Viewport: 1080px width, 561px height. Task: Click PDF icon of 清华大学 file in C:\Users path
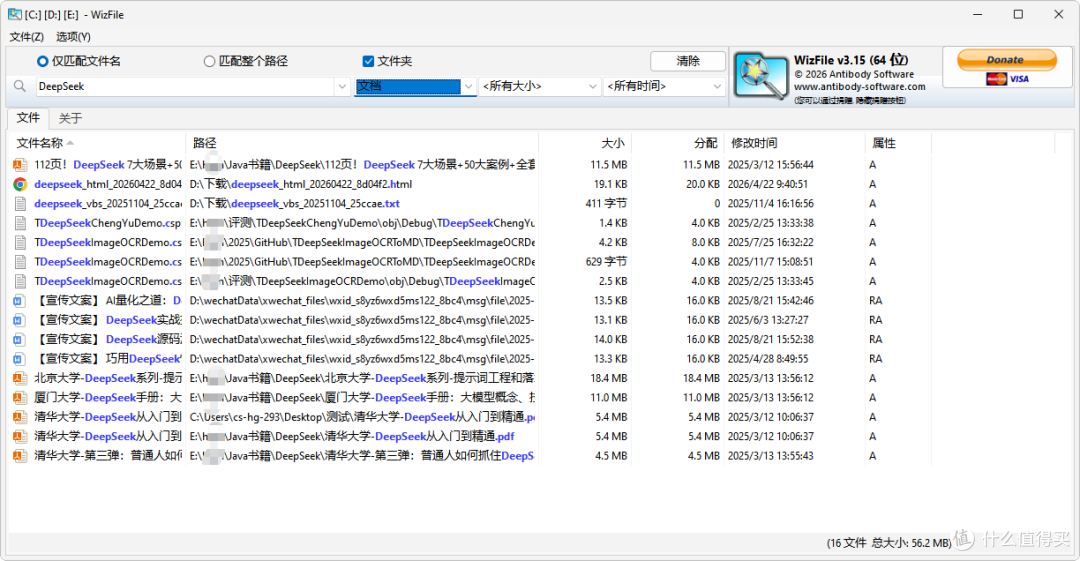(x=20, y=417)
